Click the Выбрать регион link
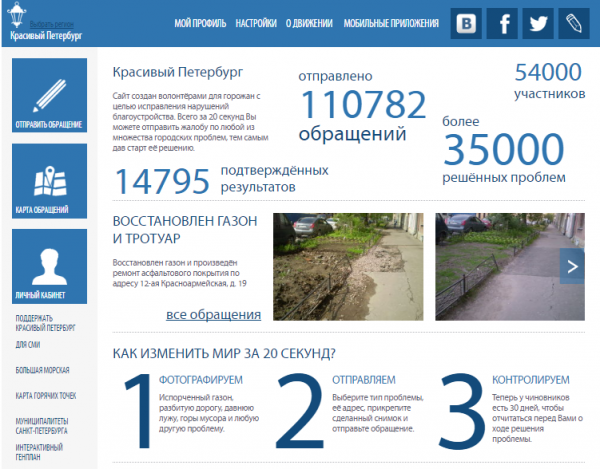 (x=52, y=24)
